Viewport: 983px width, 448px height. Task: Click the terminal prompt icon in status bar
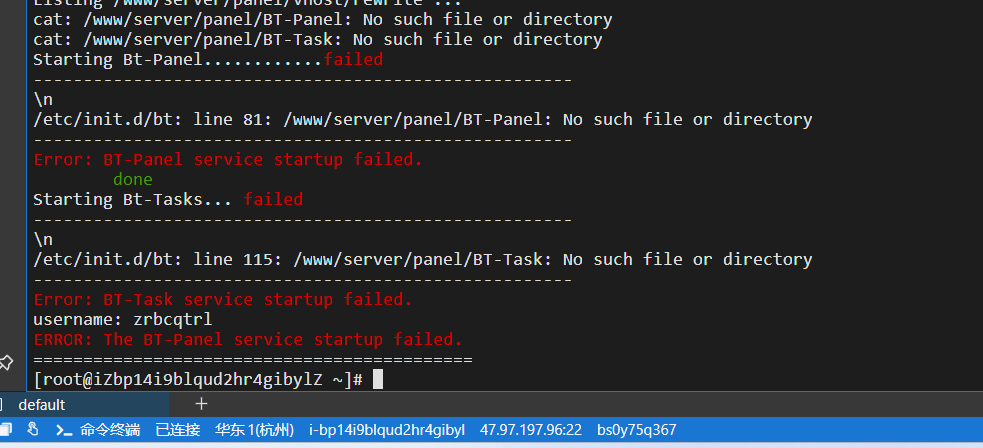(x=63, y=430)
